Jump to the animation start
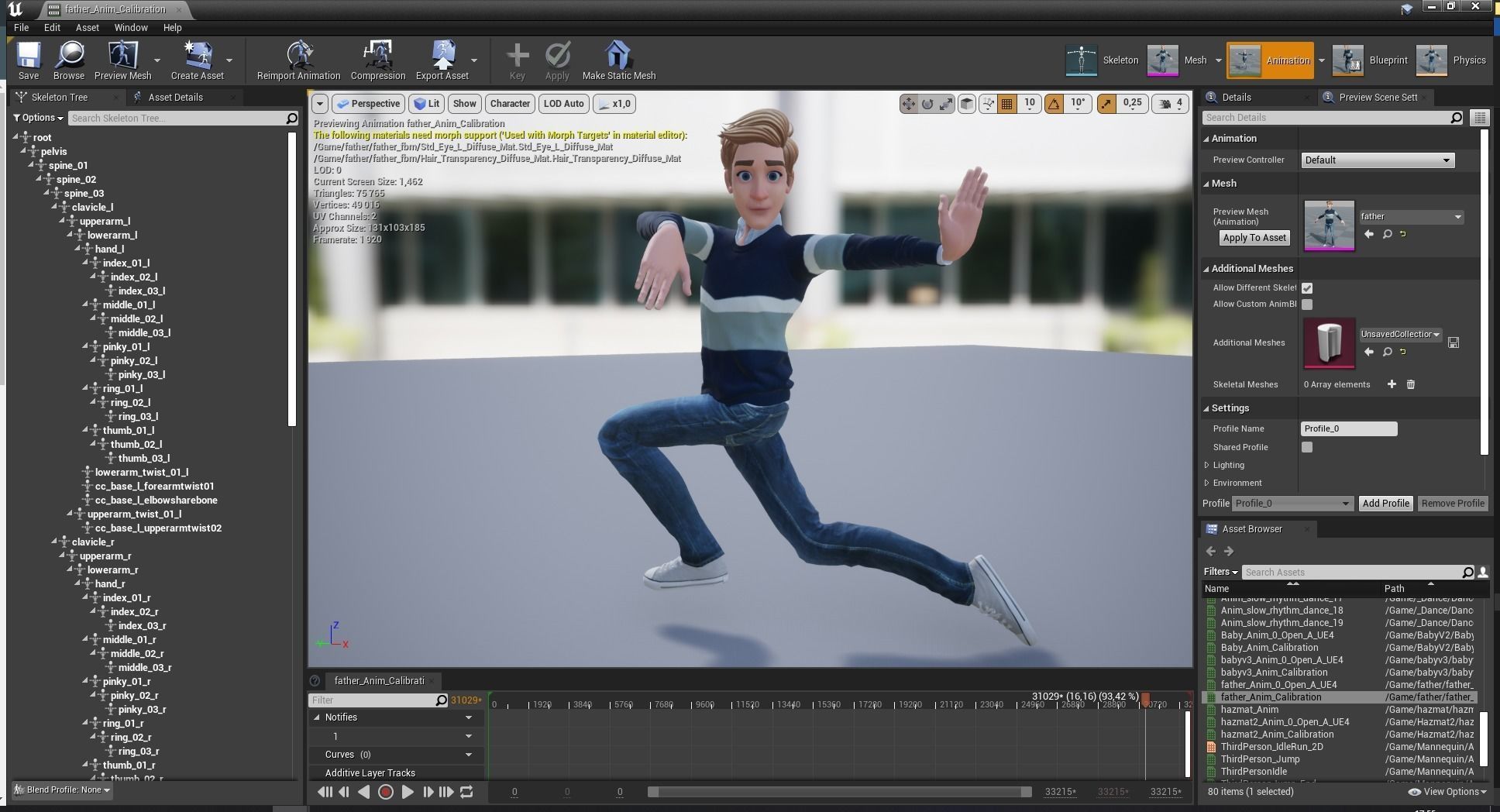 pos(325,792)
